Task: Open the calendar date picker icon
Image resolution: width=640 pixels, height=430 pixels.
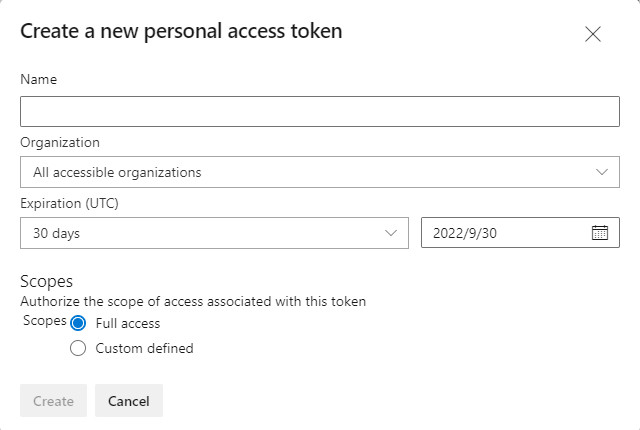Action: pyautogui.click(x=600, y=233)
